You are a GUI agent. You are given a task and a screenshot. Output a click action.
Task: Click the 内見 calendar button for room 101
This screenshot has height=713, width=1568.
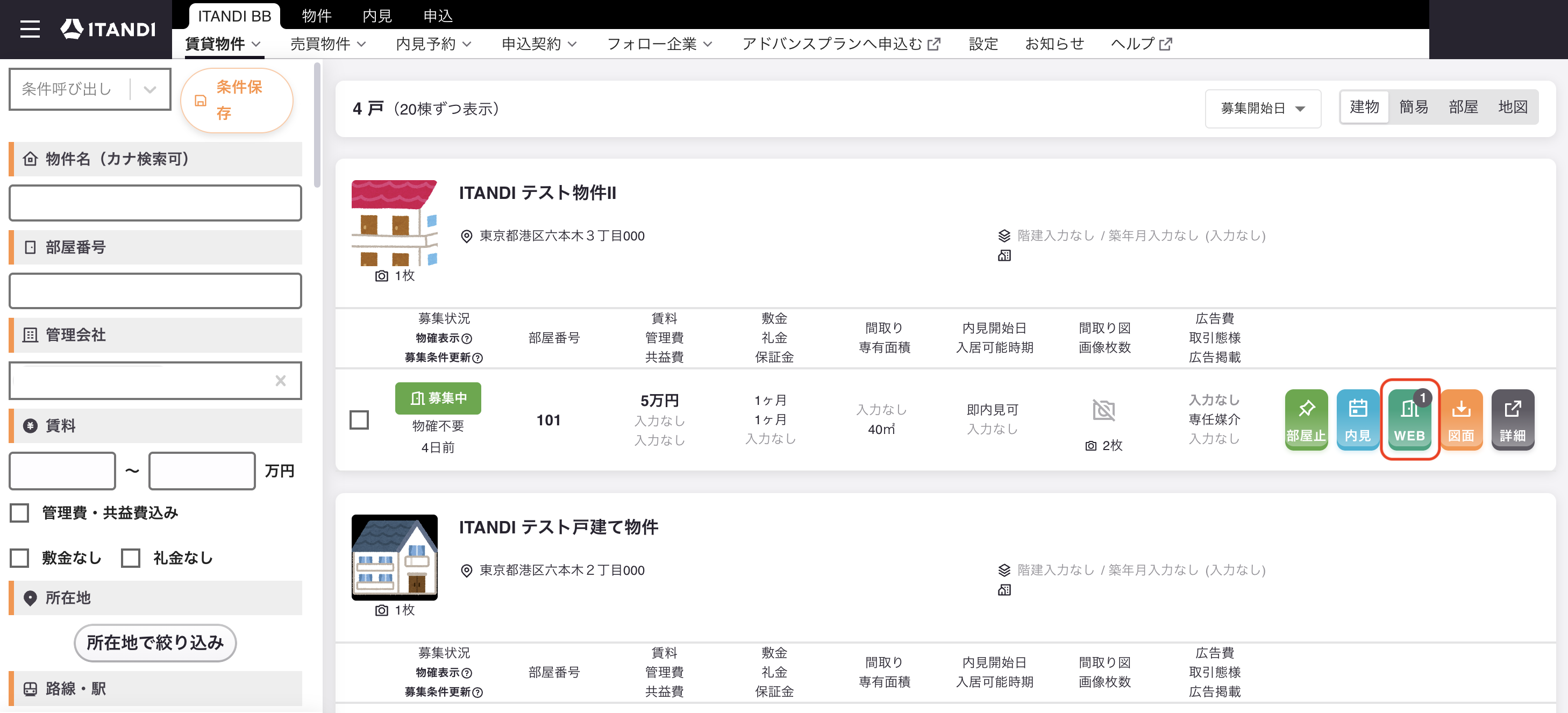point(1357,419)
